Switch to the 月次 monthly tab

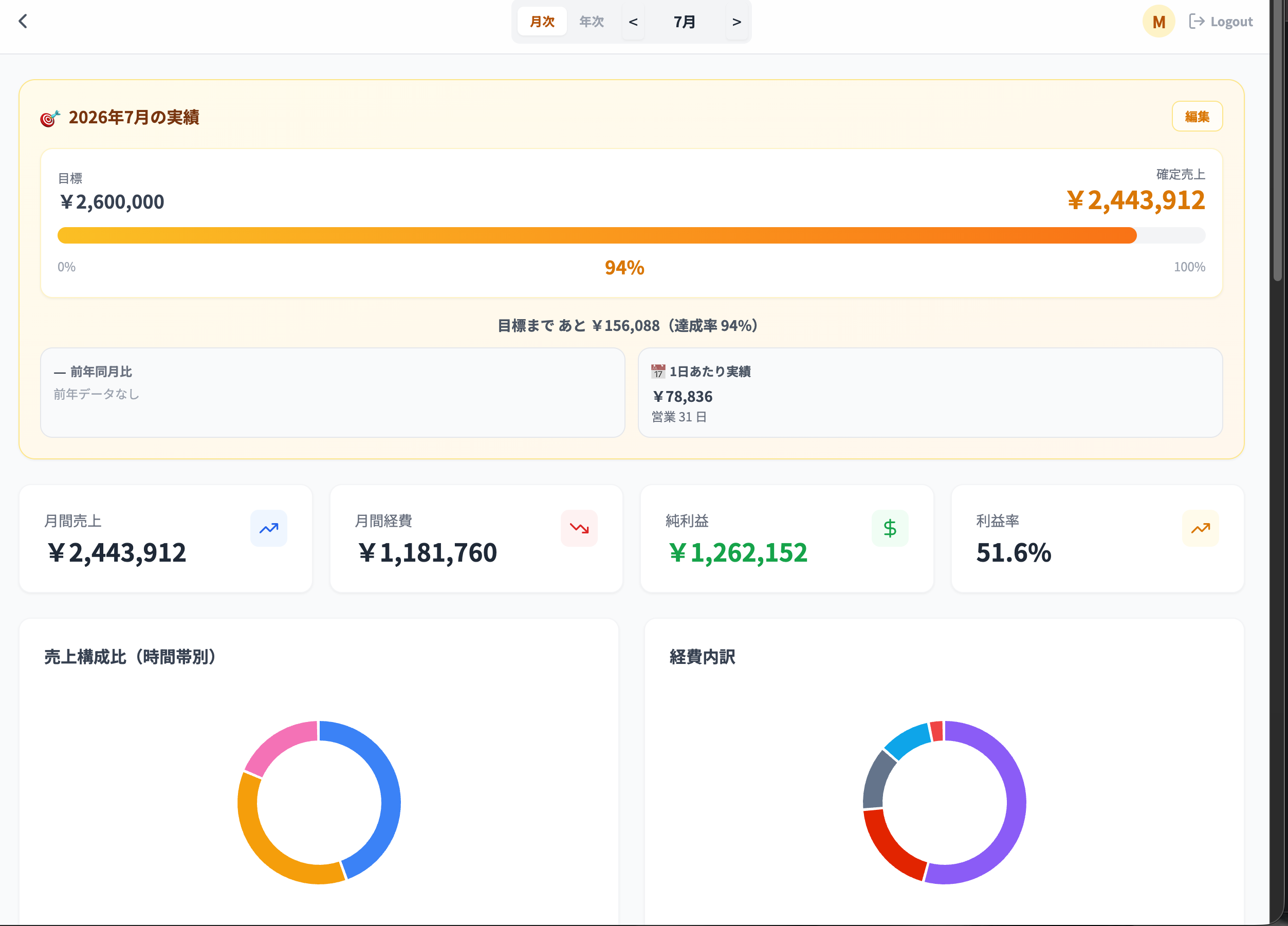(542, 22)
